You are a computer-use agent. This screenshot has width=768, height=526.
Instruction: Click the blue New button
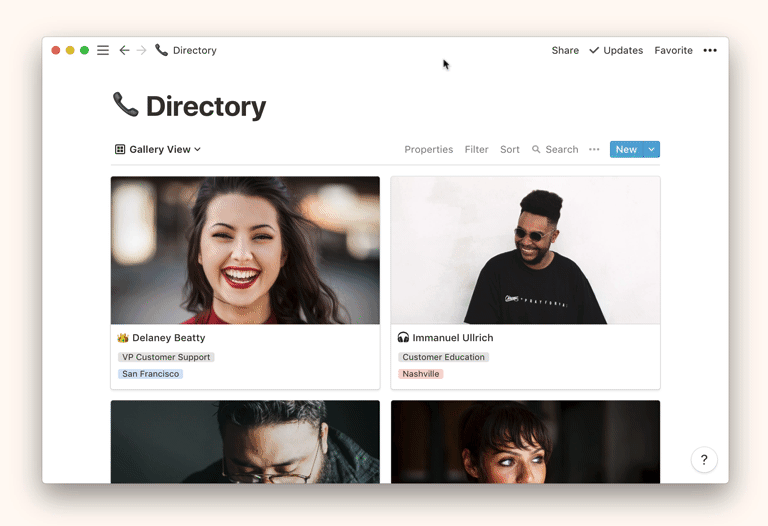pos(626,149)
